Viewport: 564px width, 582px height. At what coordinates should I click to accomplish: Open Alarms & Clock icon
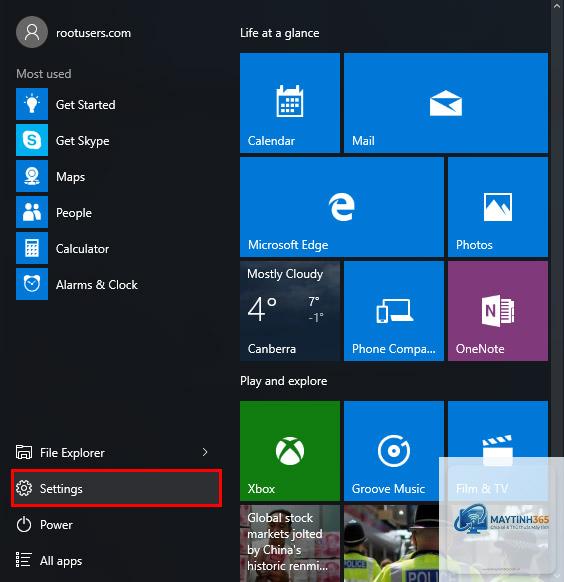click(32, 284)
